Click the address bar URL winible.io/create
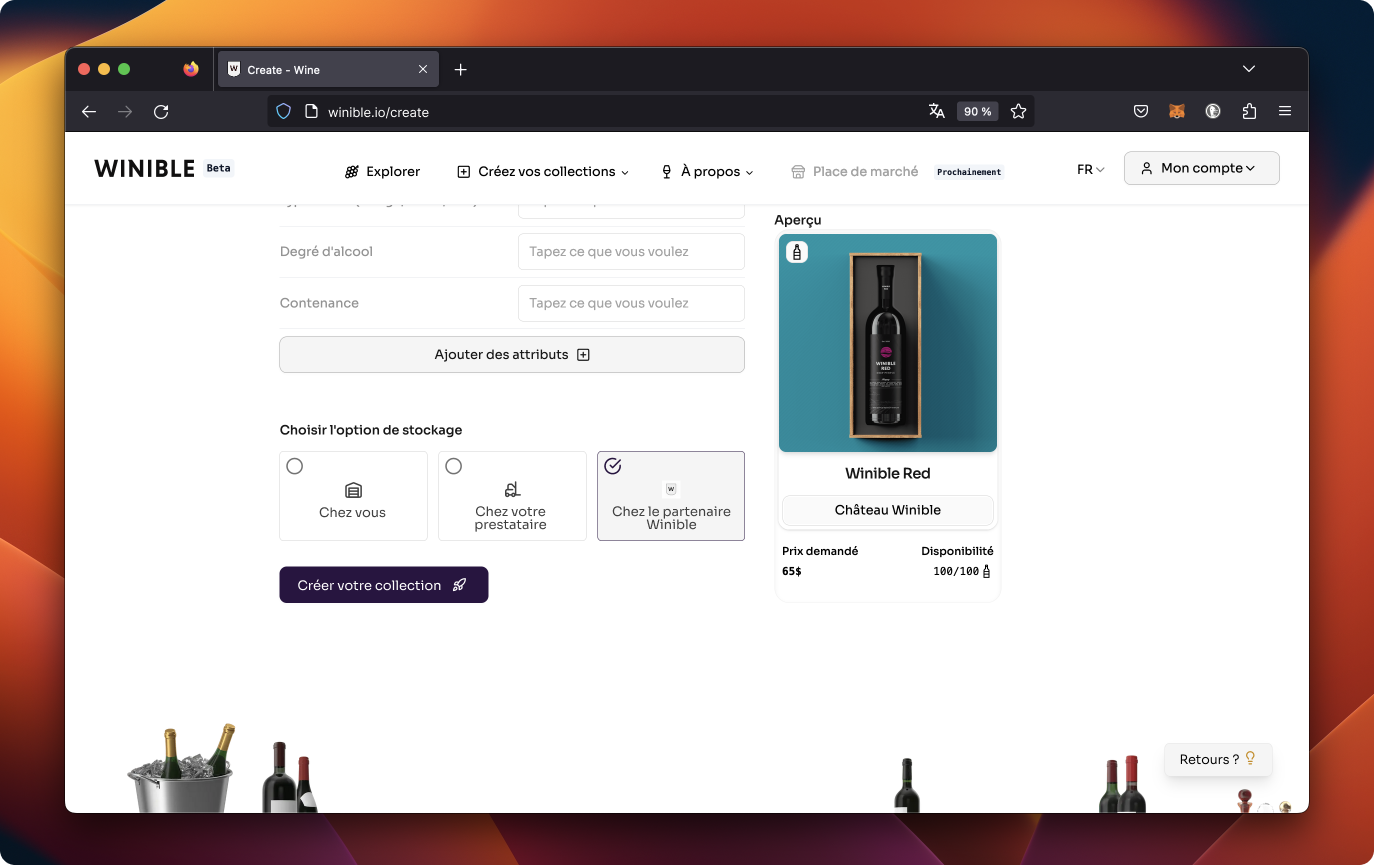The width and height of the screenshot is (1374, 865). [x=379, y=112]
